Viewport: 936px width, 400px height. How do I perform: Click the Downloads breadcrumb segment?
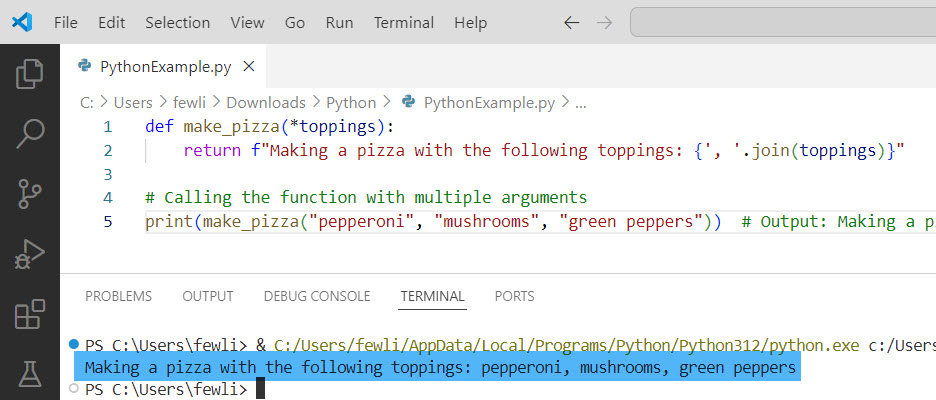coord(266,103)
